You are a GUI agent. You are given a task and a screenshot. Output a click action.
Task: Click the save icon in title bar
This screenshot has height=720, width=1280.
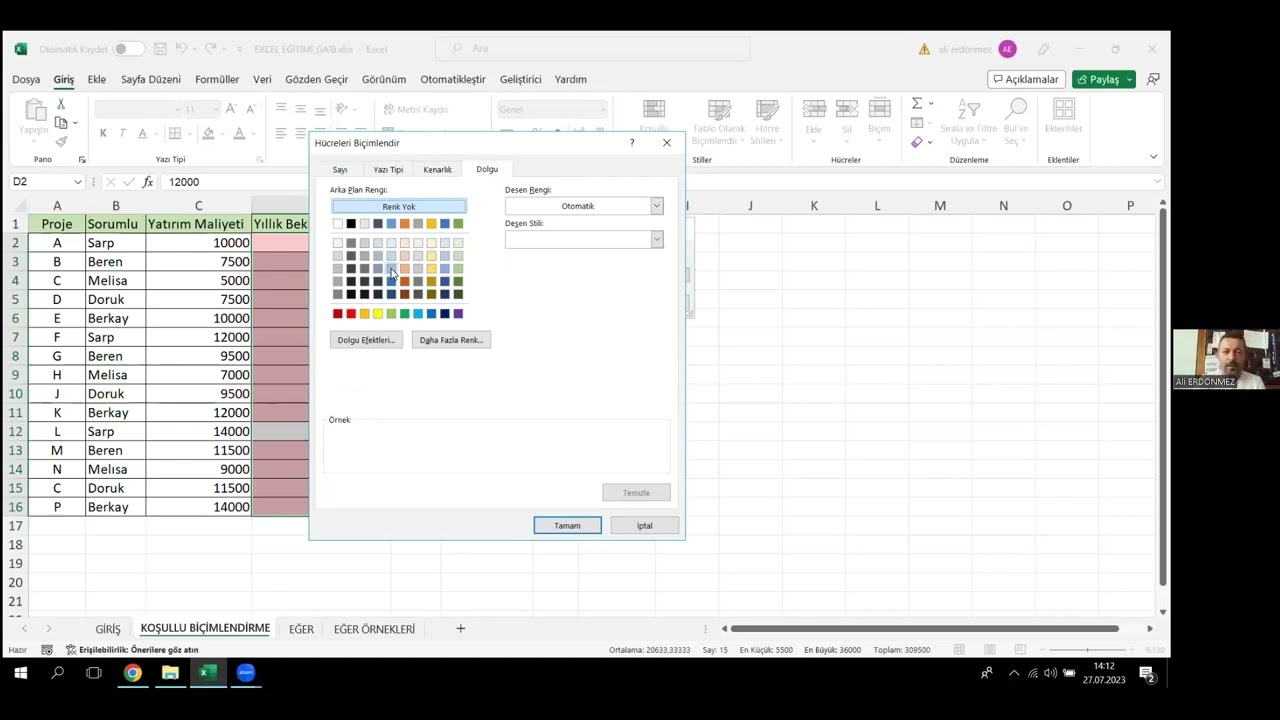point(158,48)
